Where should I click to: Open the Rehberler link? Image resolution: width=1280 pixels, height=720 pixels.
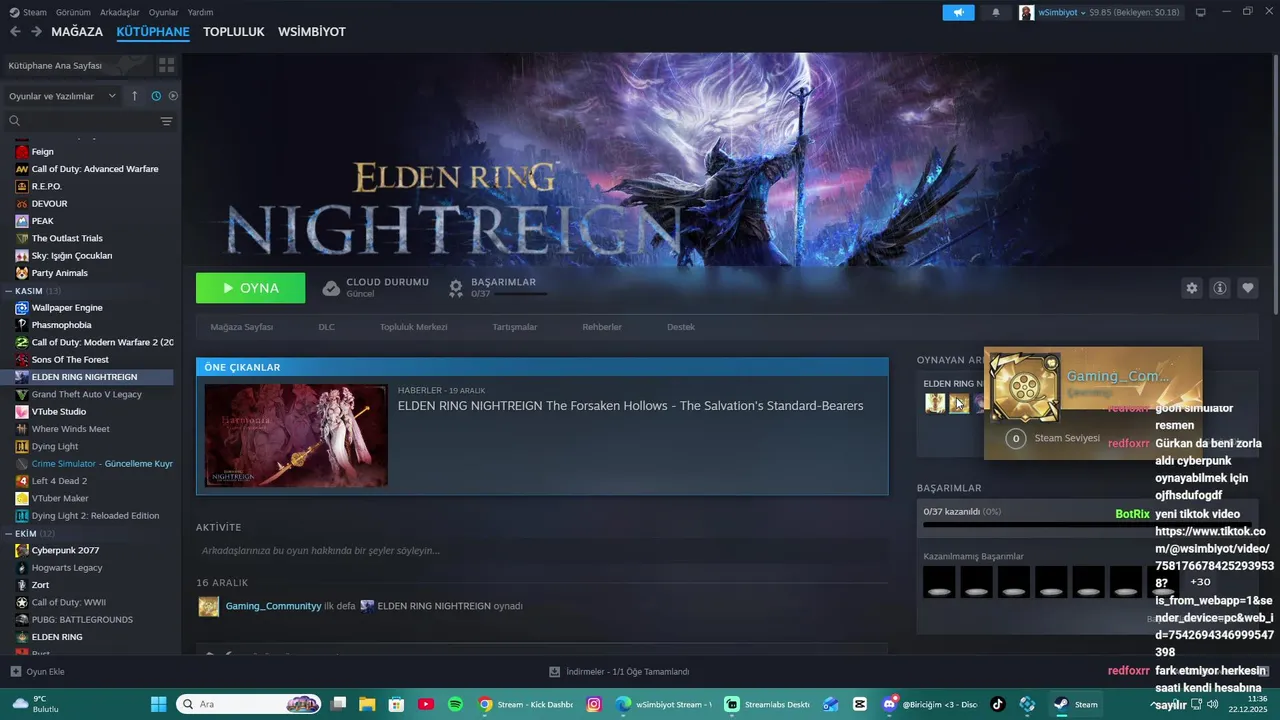tap(602, 327)
